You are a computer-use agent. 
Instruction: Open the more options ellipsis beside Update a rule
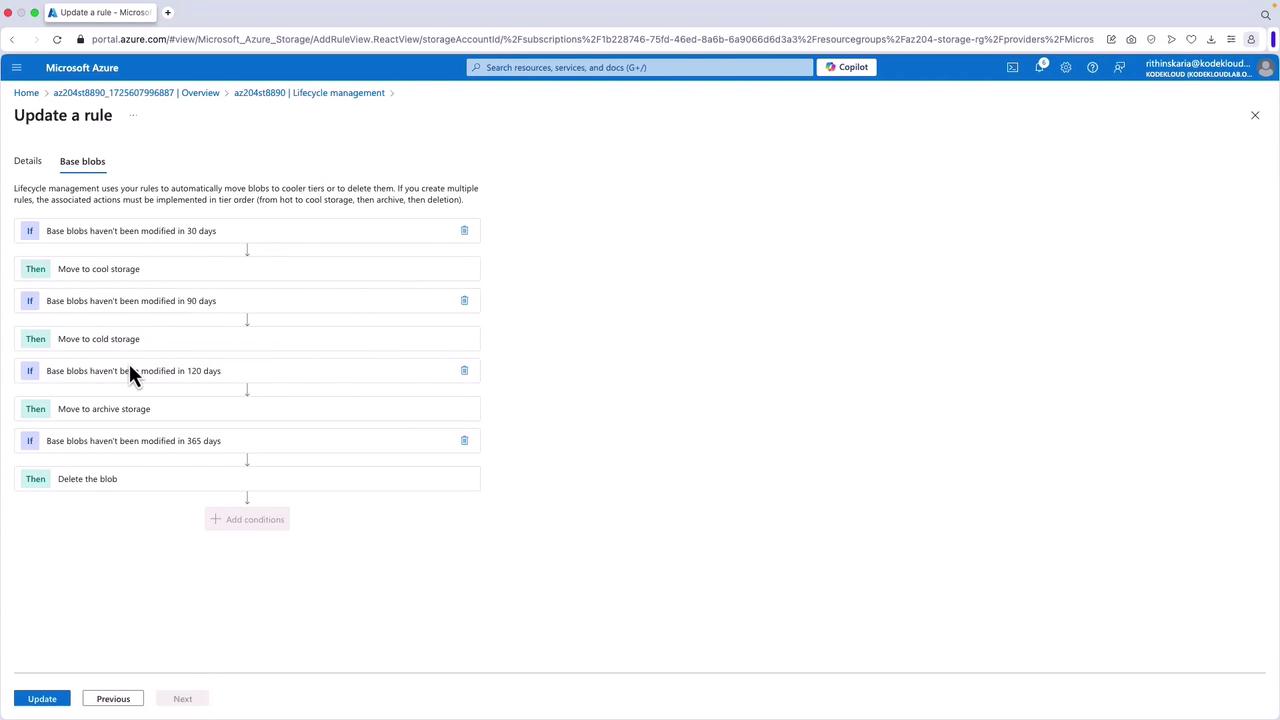coord(132,115)
